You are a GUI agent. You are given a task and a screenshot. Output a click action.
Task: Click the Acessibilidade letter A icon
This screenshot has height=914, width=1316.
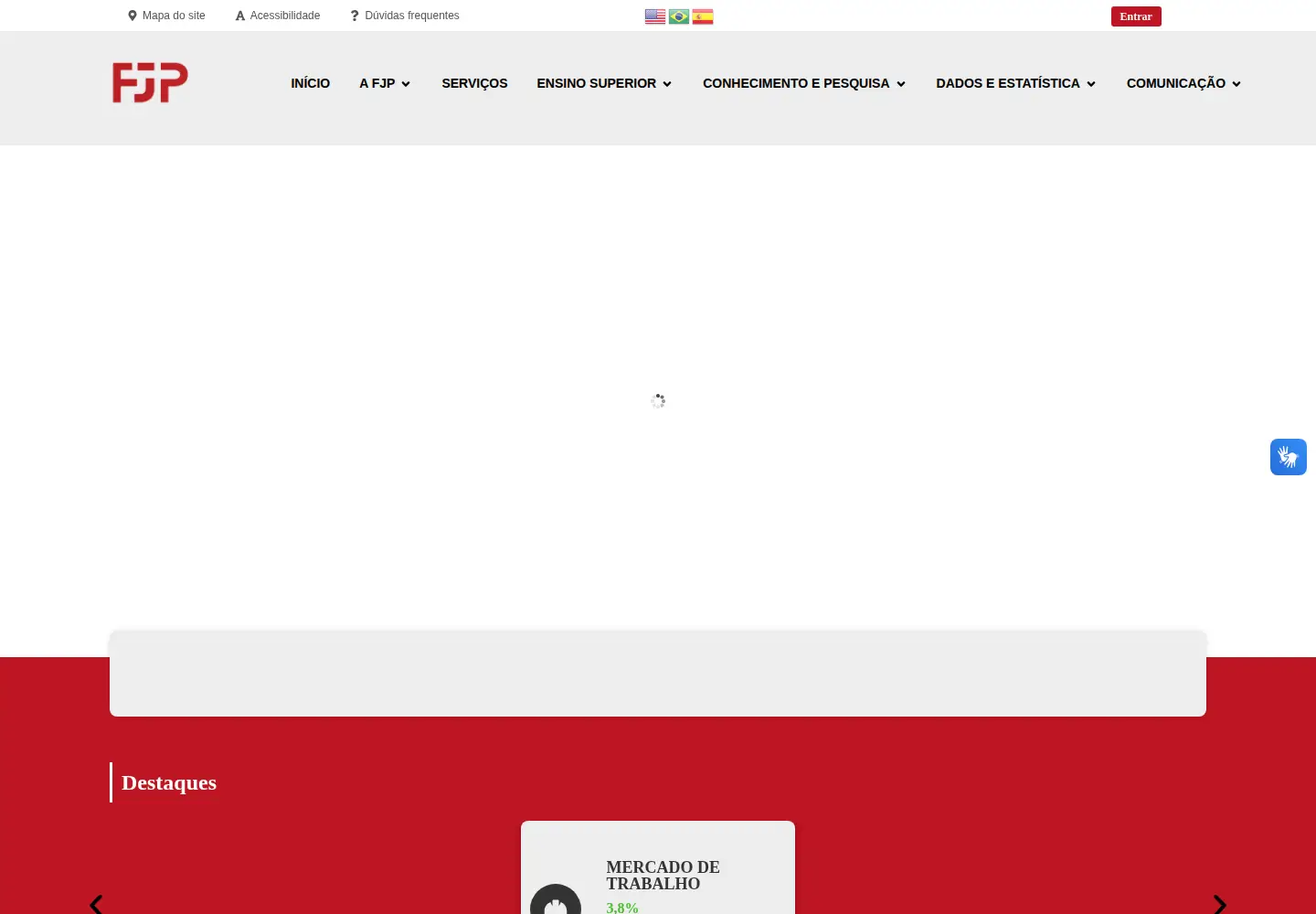[240, 16]
